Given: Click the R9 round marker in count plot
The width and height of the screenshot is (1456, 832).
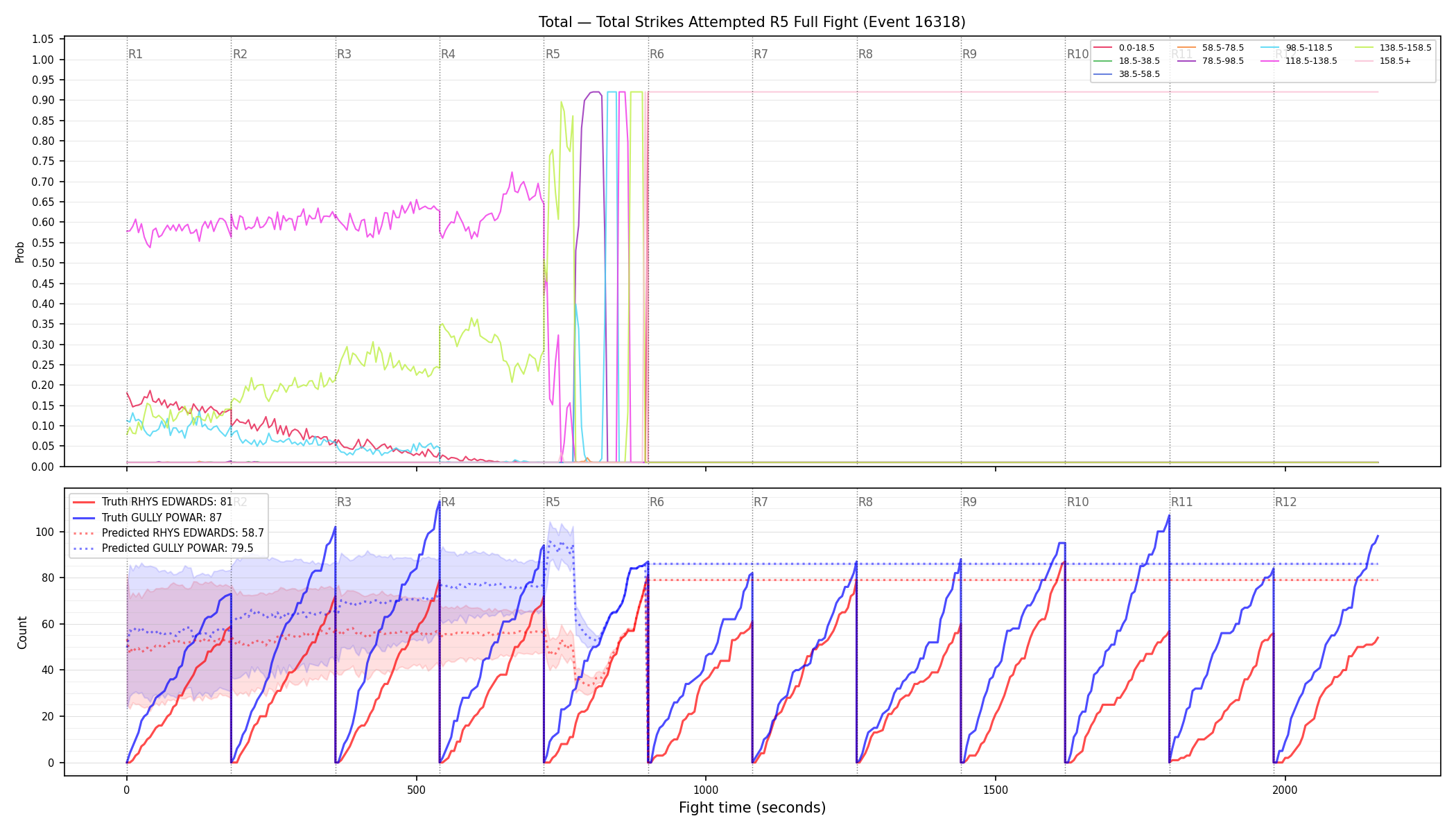Looking at the screenshot, I should pos(969,502).
